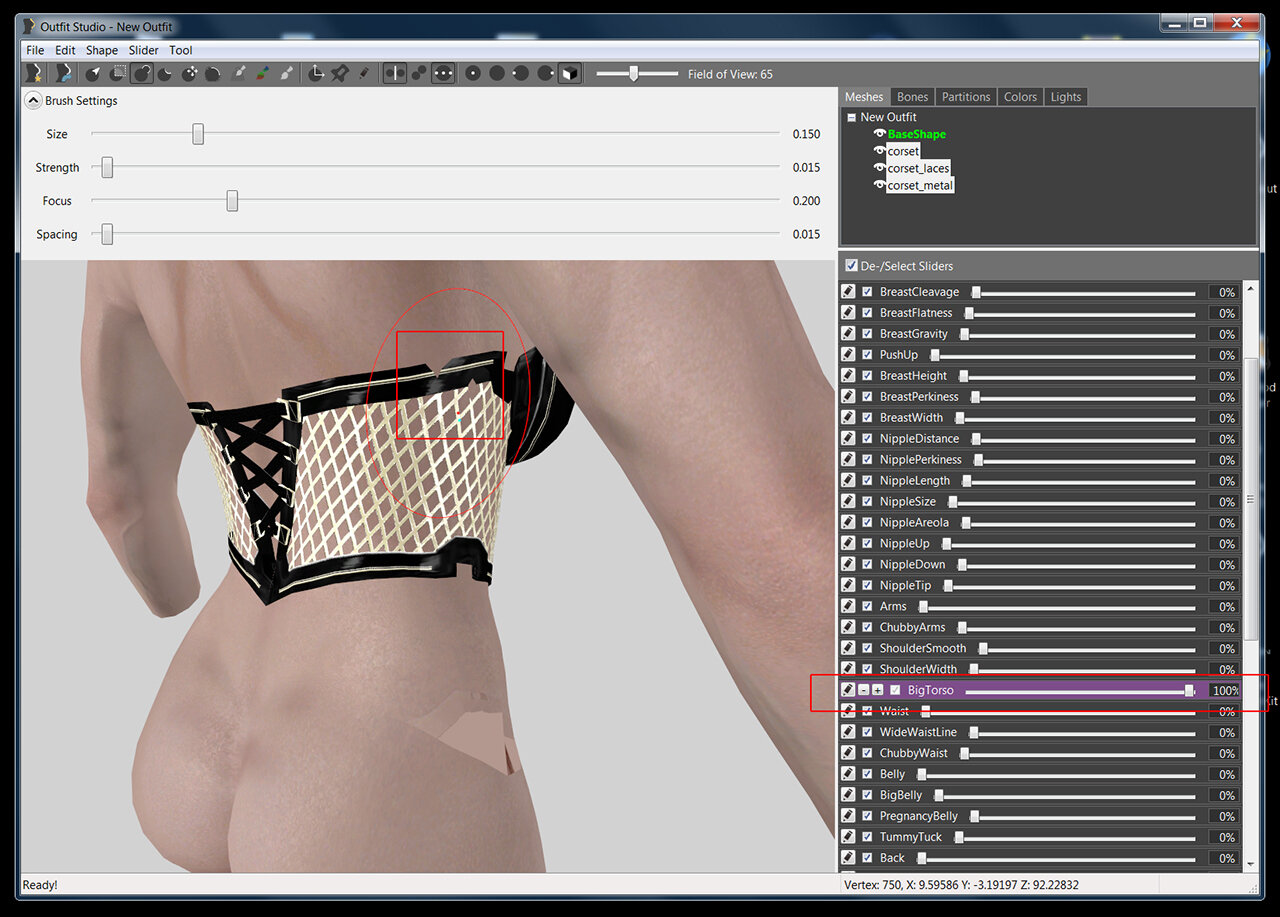Viewport: 1280px width, 917px height.
Task: Collapse the New Outfit tree node
Action: click(x=850, y=117)
